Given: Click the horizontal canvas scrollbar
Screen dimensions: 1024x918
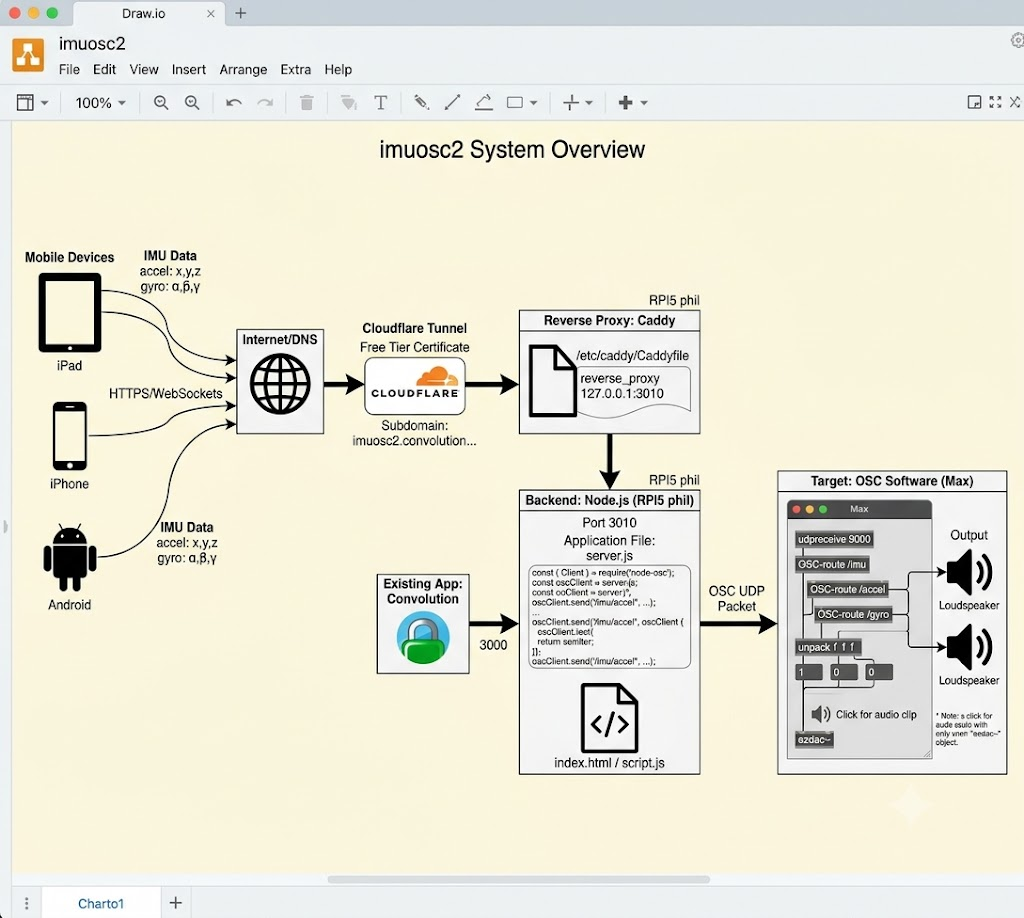Looking at the screenshot, I should click(x=519, y=879).
